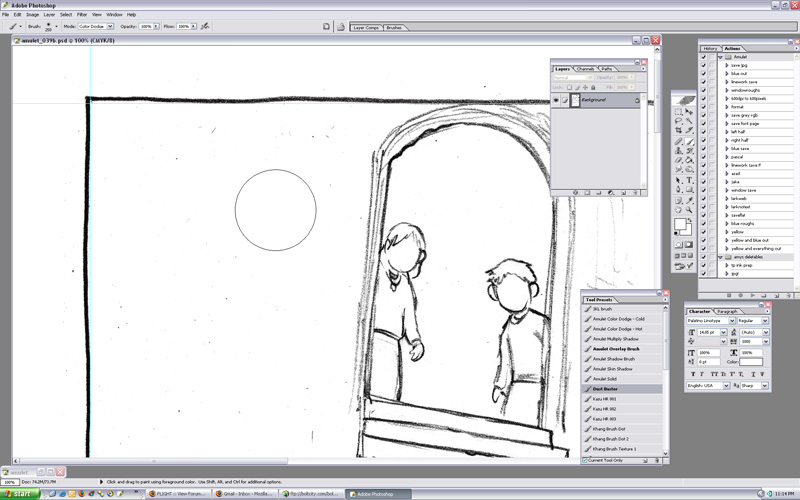Select the Magic Wand tool
This screenshot has width=800, height=500.
689,121
